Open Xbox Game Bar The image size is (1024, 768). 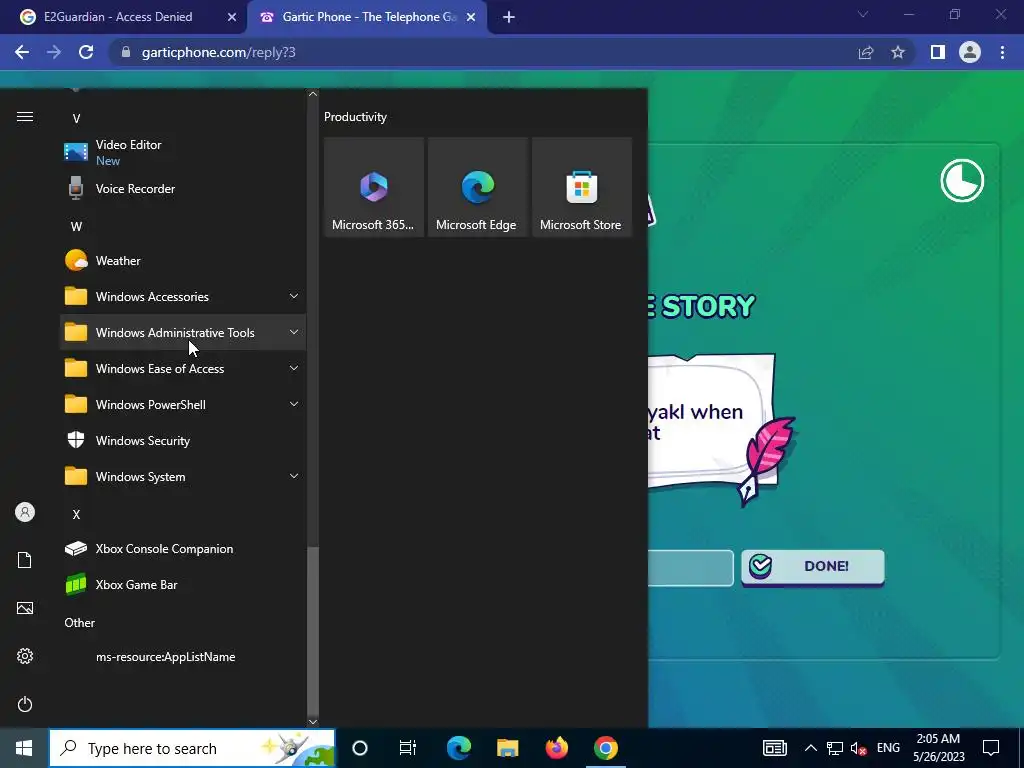(x=183, y=584)
